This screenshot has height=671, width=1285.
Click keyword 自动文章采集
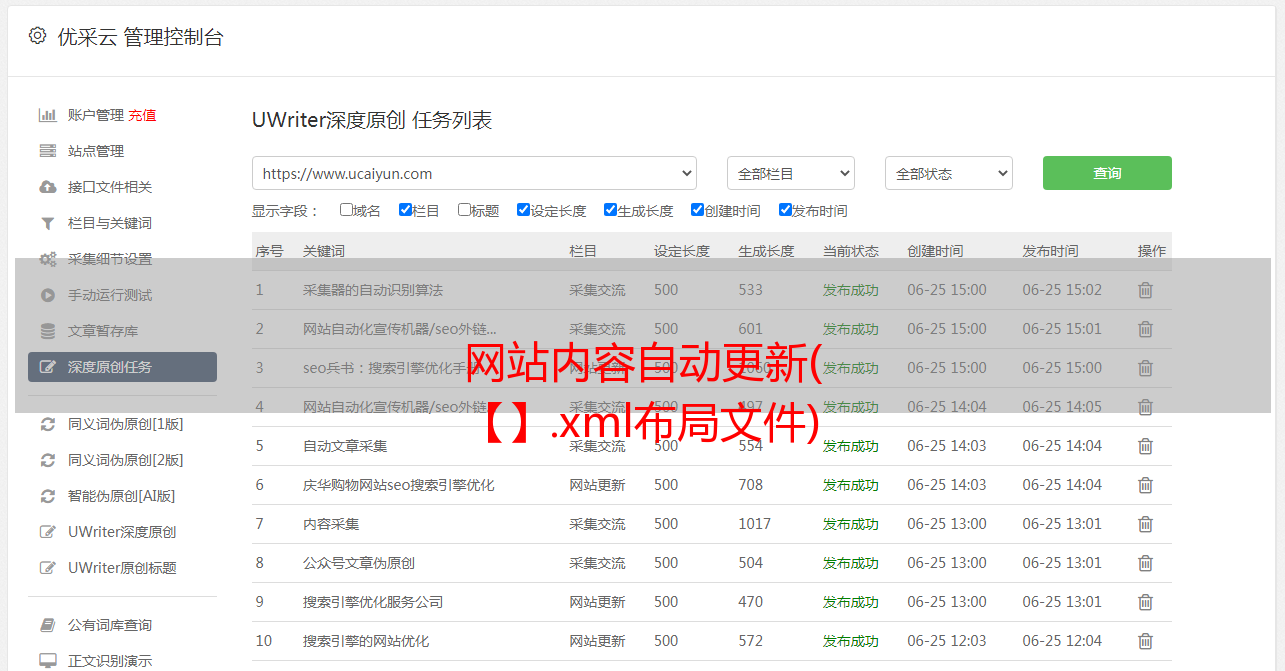click(345, 446)
